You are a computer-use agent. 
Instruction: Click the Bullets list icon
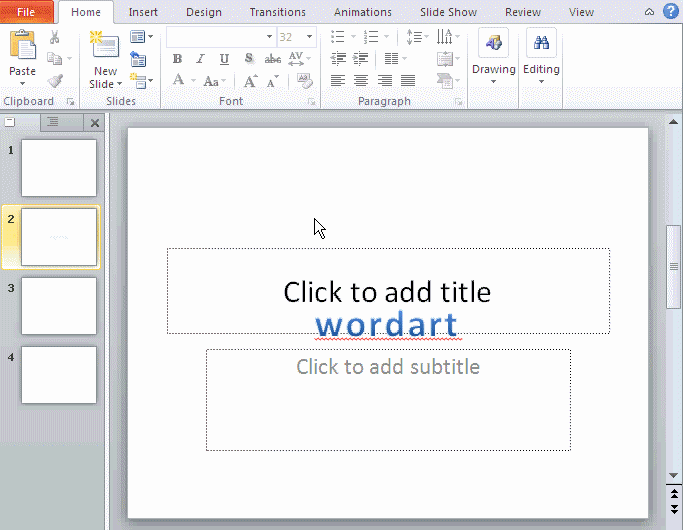tap(338, 37)
